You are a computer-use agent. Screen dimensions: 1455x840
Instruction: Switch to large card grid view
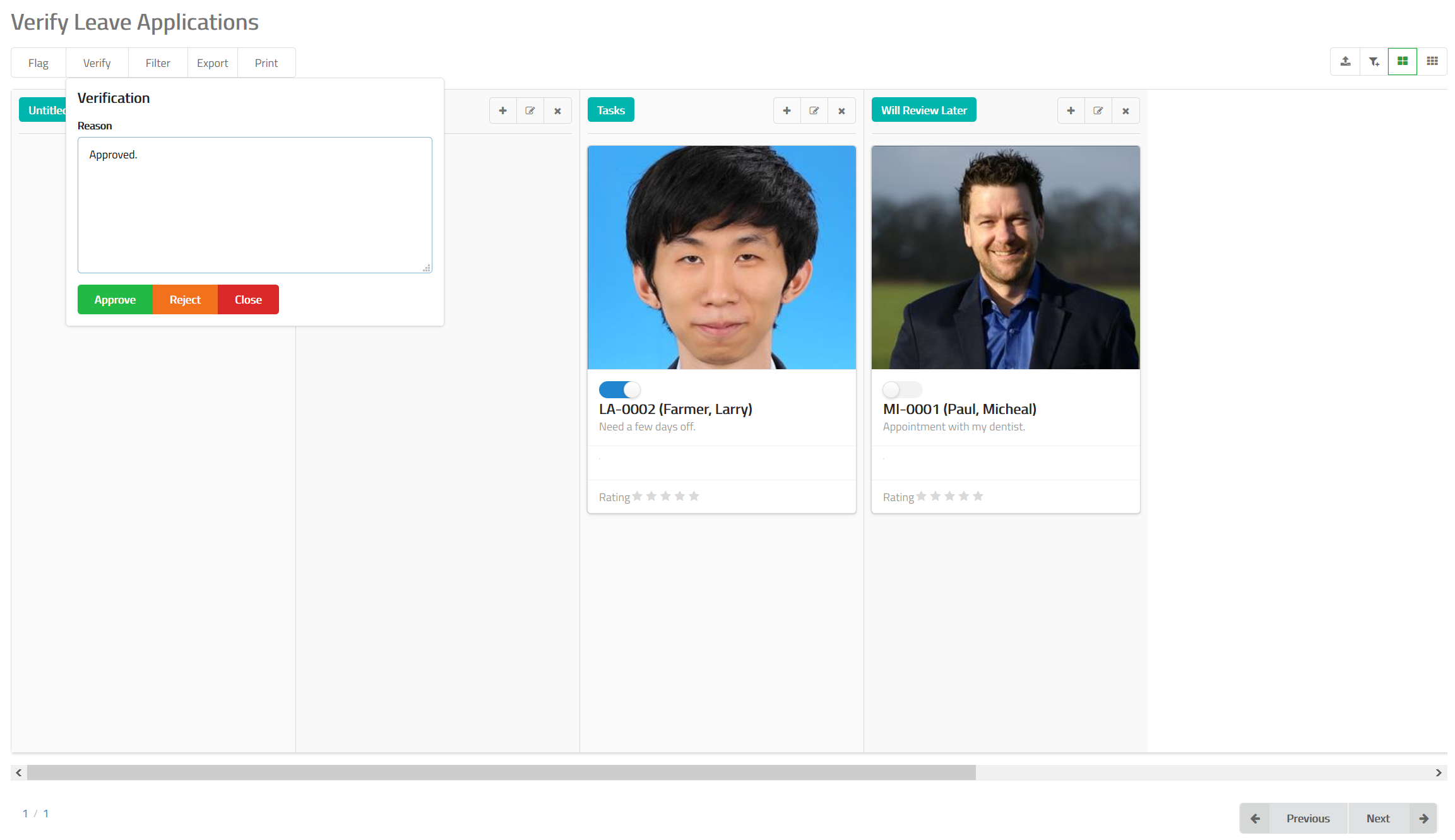[x=1402, y=61]
